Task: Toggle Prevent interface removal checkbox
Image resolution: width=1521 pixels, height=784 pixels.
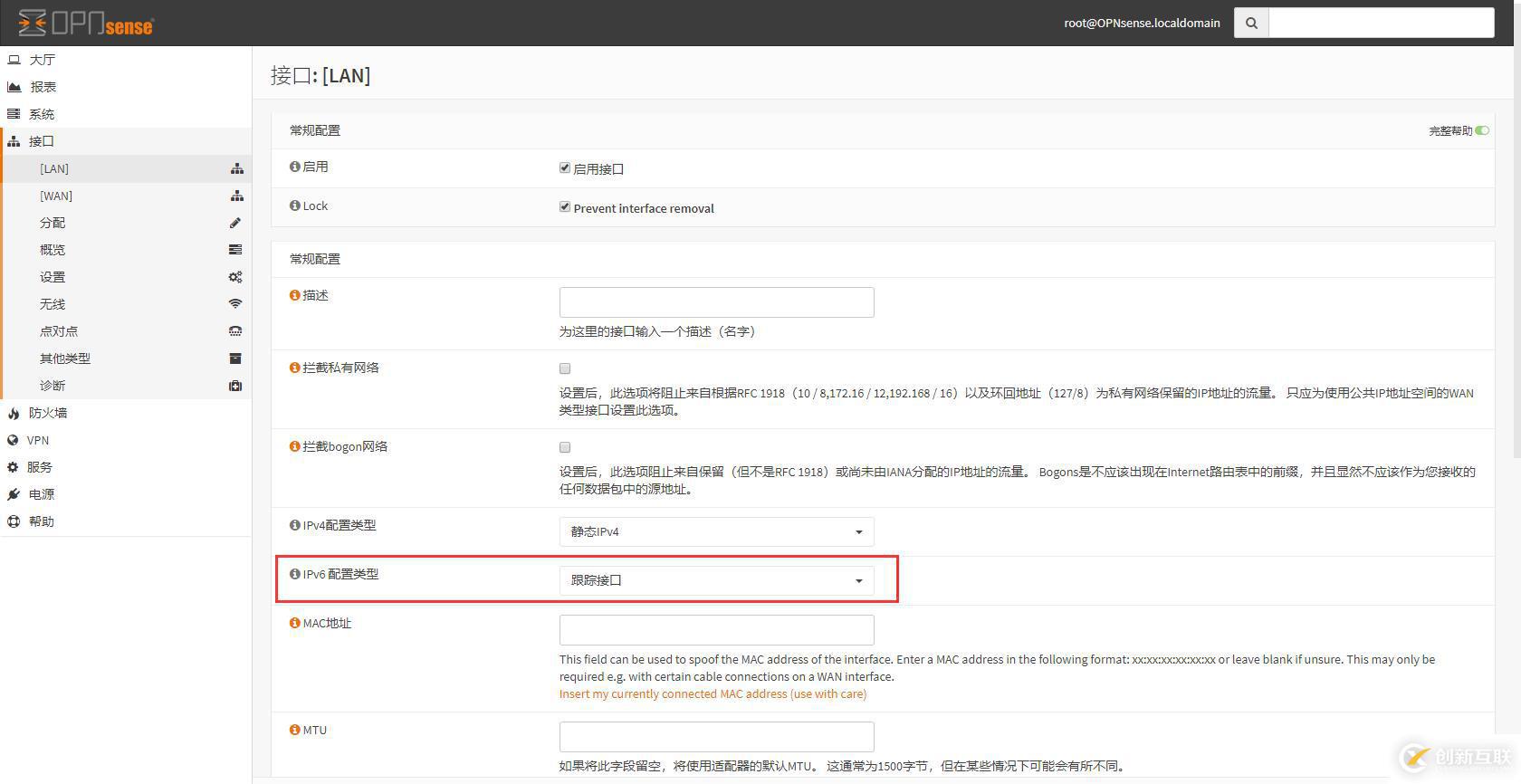Action: [565, 207]
